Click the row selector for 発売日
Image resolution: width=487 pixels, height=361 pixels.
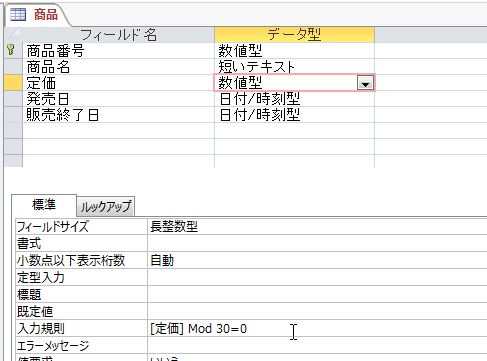click(x=13, y=98)
